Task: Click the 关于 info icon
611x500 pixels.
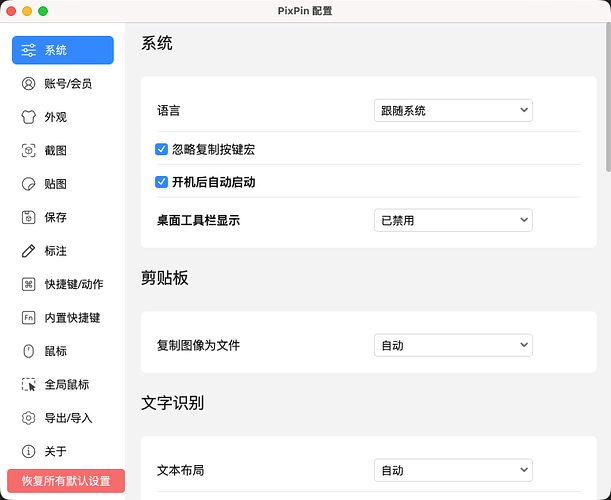Action: (x=28, y=451)
